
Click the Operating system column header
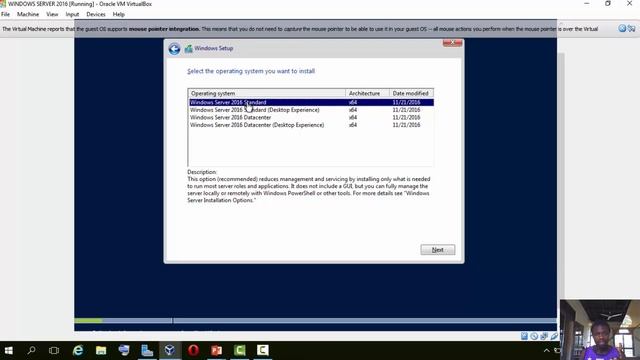coord(267,93)
